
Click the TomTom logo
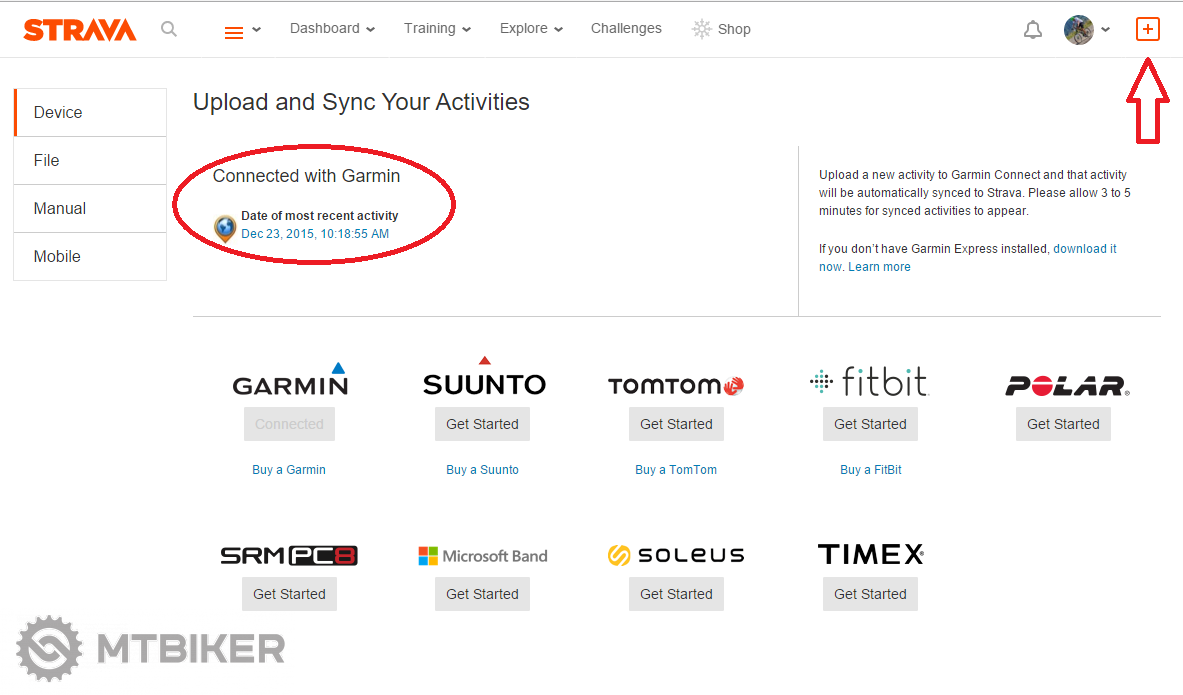(676, 386)
